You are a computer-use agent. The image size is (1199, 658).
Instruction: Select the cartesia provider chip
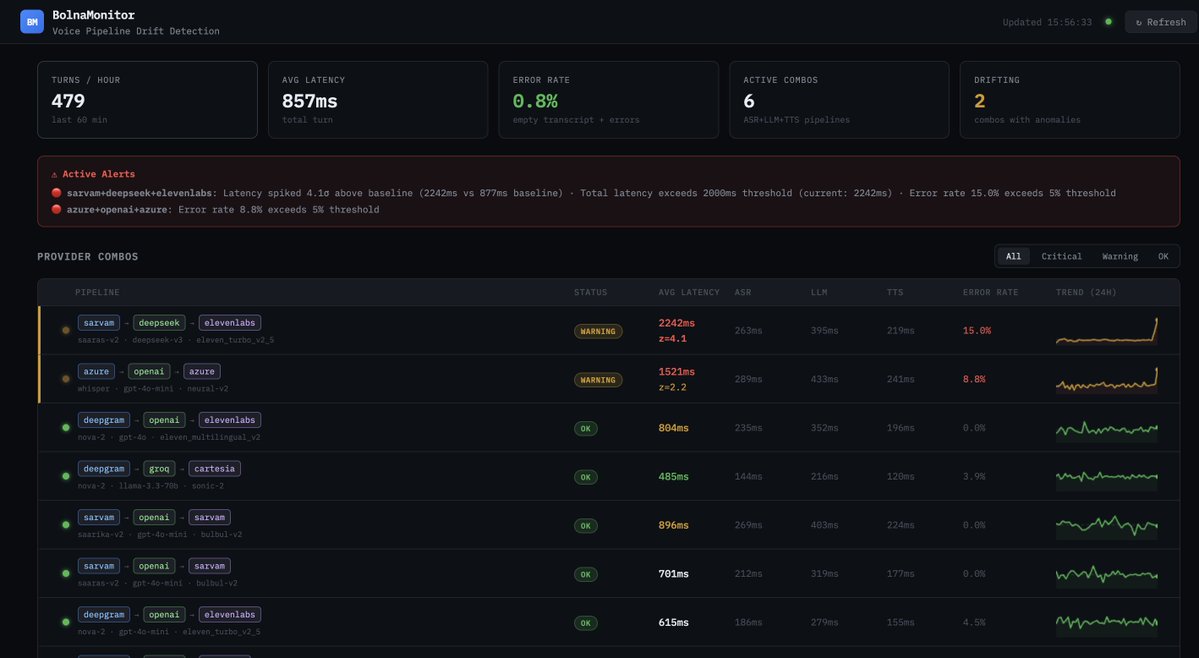[x=215, y=469]
